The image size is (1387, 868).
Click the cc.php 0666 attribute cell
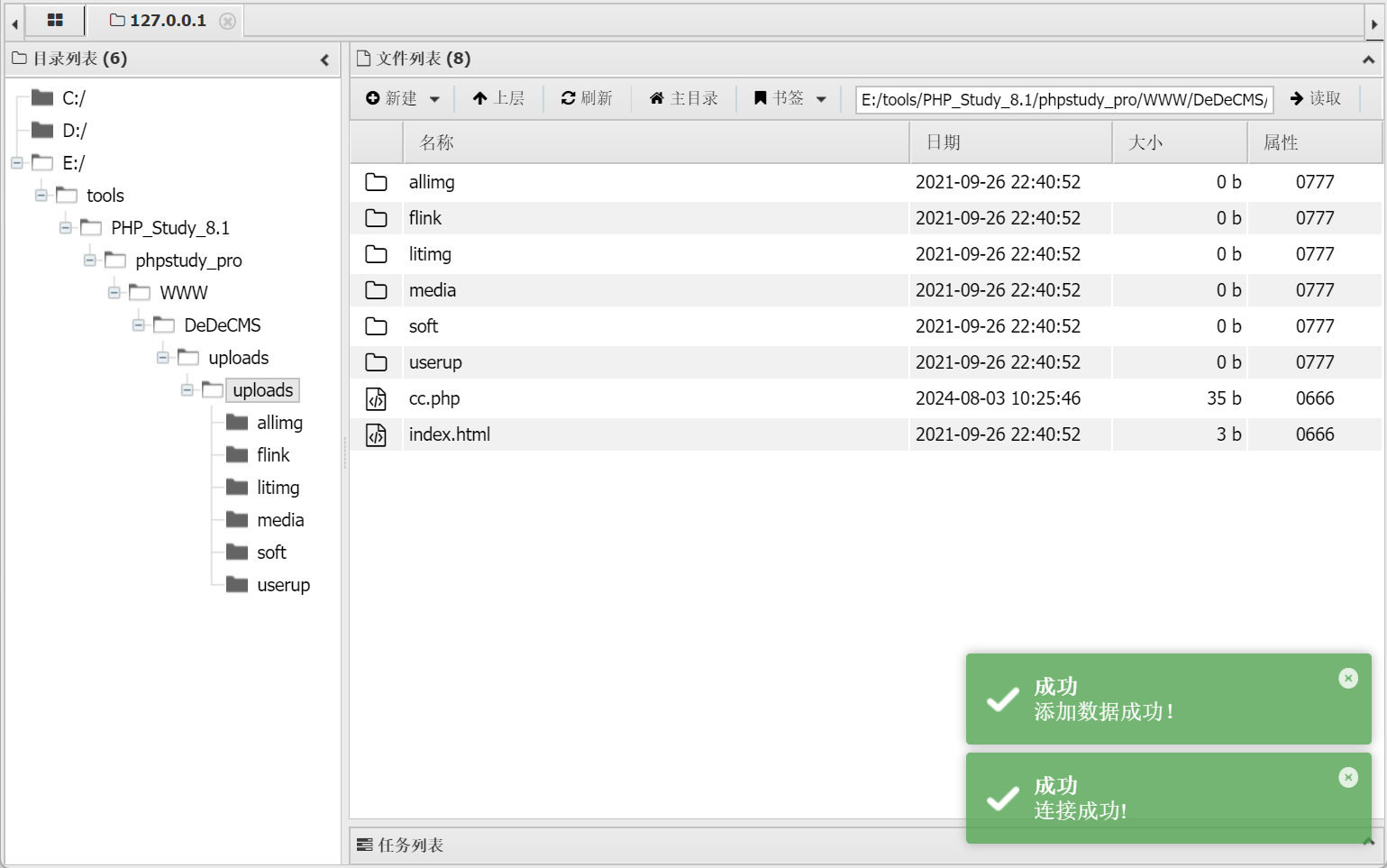pyautogui.click(x=1315, y=398)
